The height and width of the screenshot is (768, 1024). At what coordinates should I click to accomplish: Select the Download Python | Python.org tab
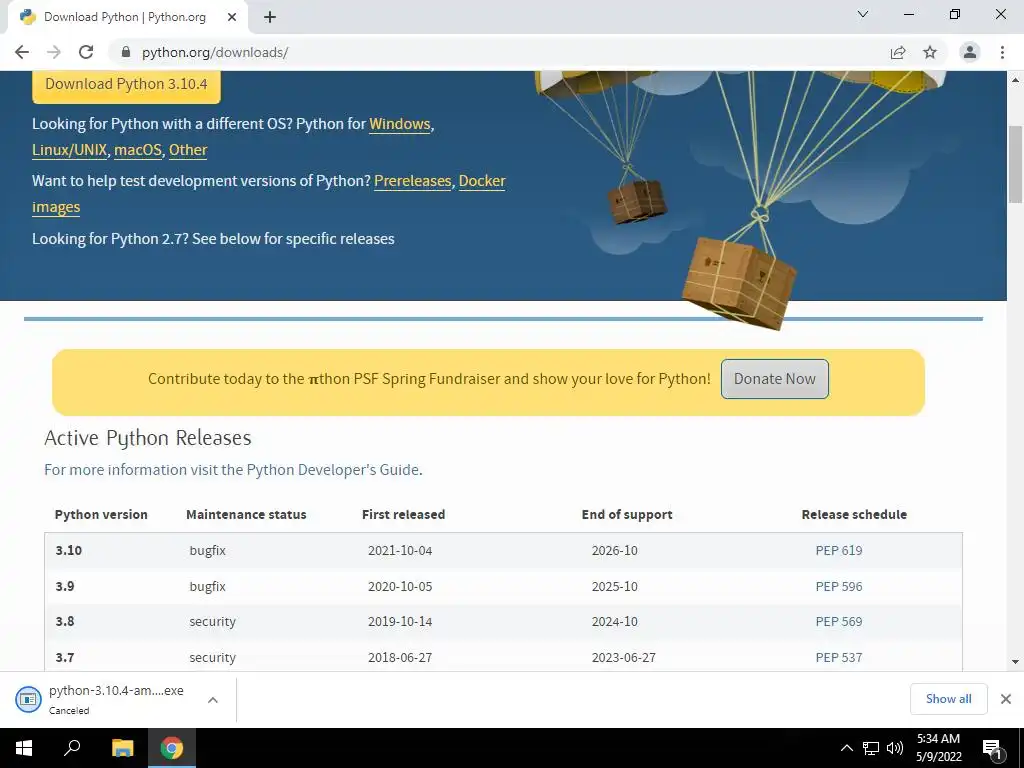[x=127, y=17]
